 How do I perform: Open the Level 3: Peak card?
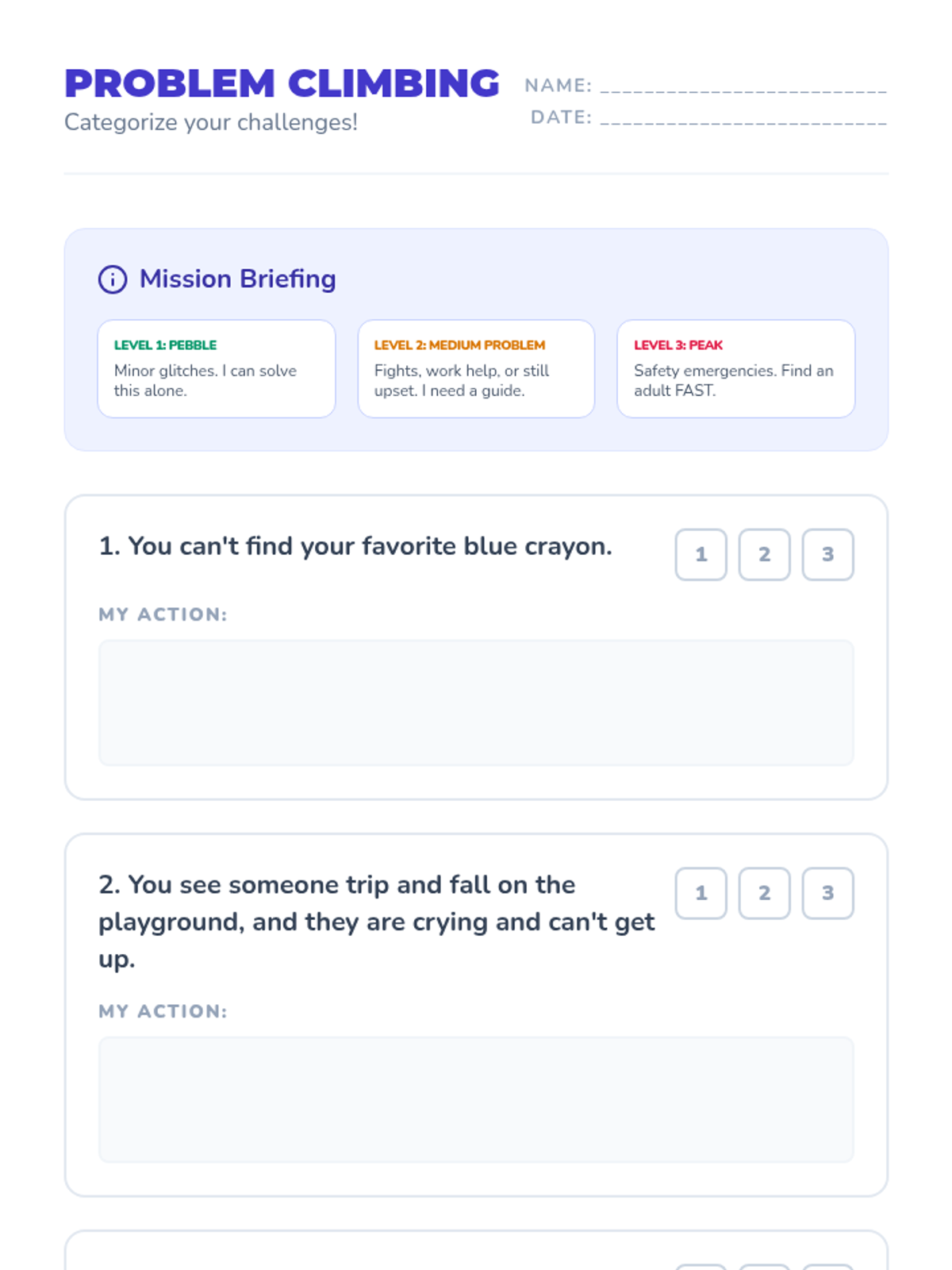click(736, 369)
